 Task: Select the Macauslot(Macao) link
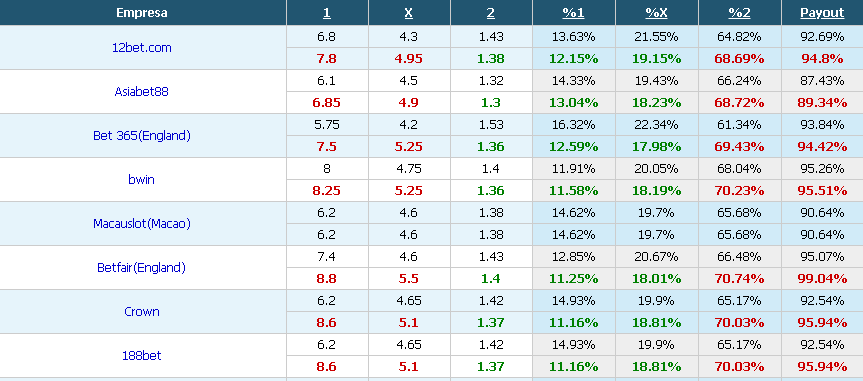[x=141, y=224]
